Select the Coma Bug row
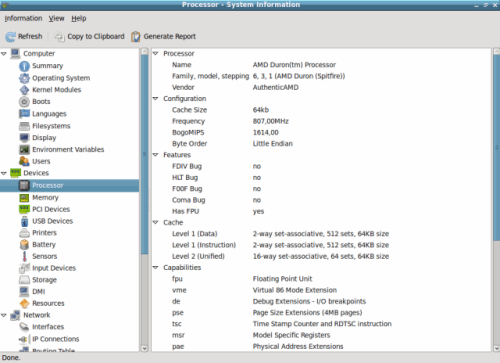The image size is (500, 363). [x=321, y=200]
